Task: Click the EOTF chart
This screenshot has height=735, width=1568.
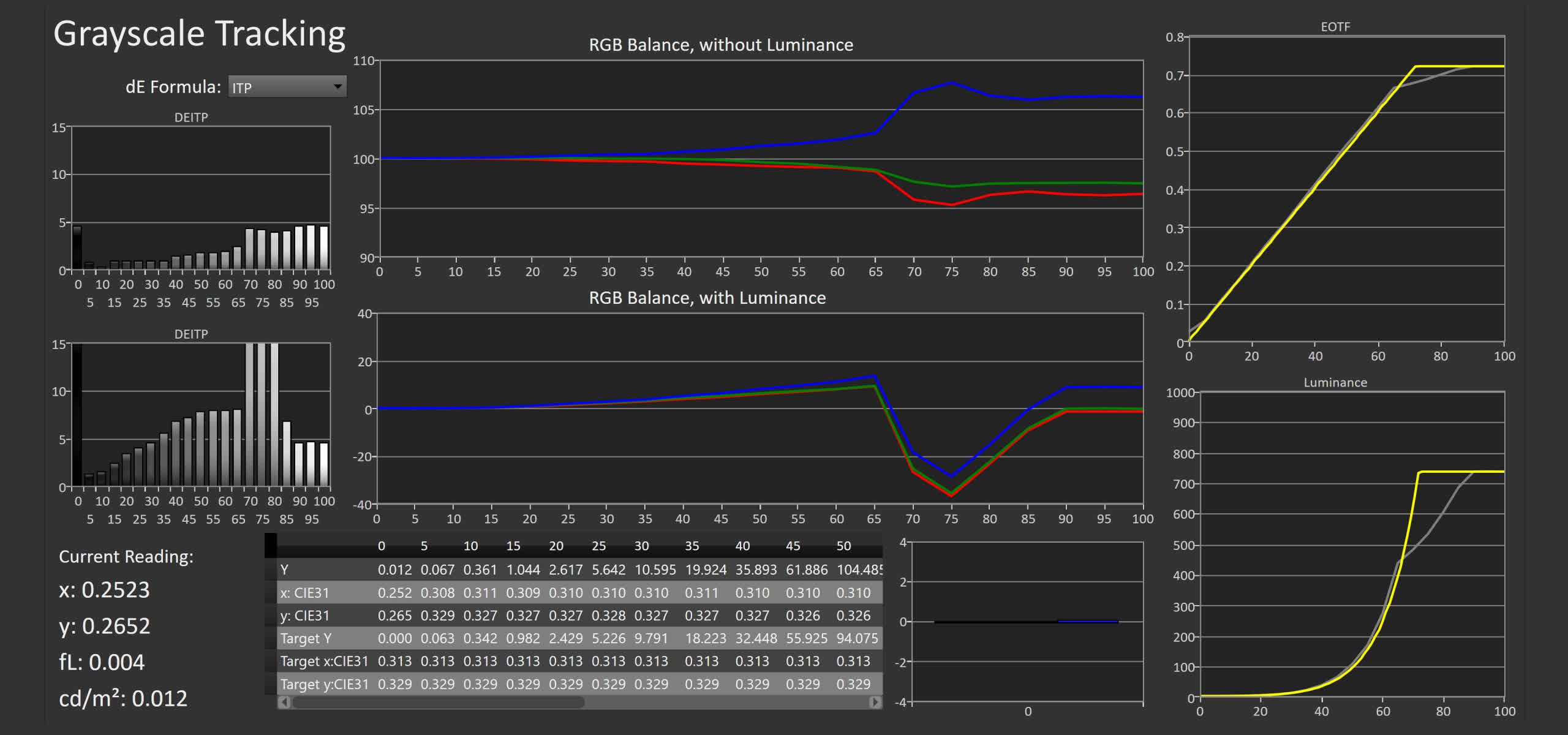Action: pos(1346,189)
